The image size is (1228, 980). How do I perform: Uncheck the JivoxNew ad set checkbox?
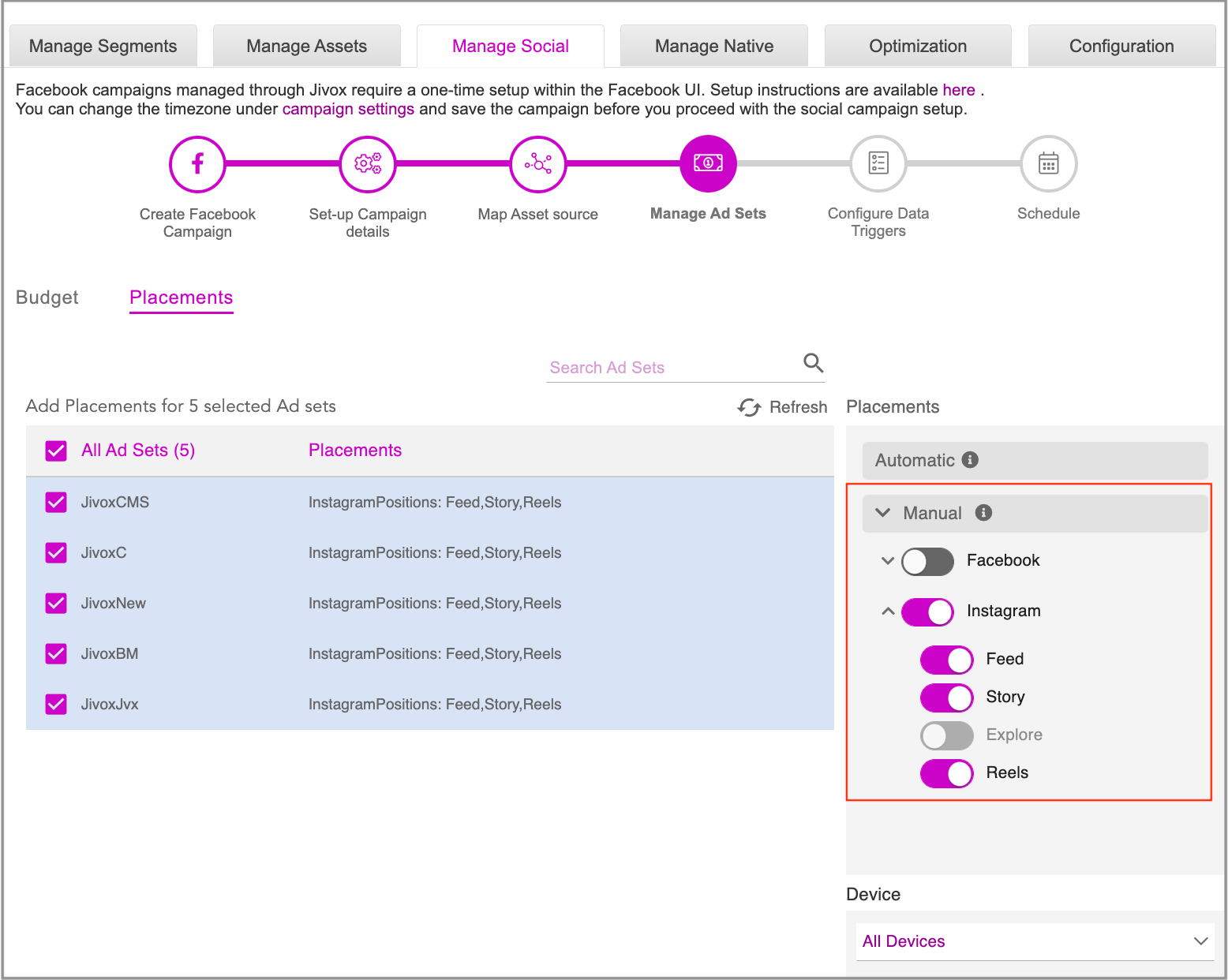coord(56,604)
